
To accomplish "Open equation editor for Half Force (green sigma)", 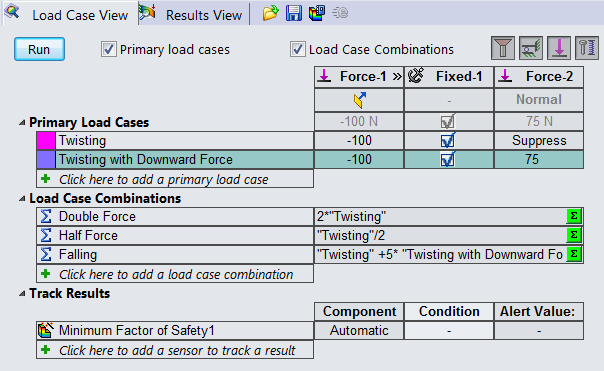I will pyautogui.click(x=574, y=235).
